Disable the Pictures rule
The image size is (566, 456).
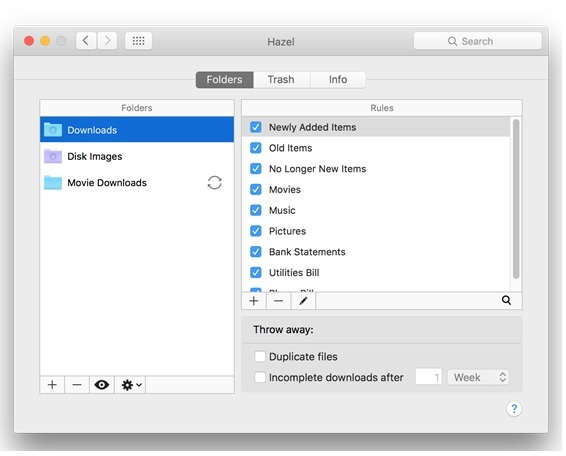[256, 231]
